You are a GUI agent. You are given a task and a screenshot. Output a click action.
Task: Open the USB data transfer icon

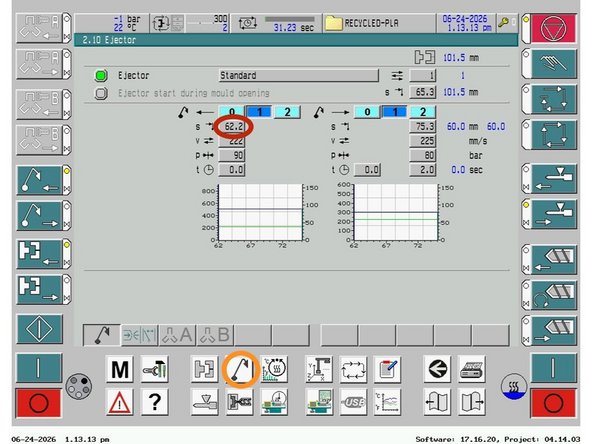(x=353, y=402)
